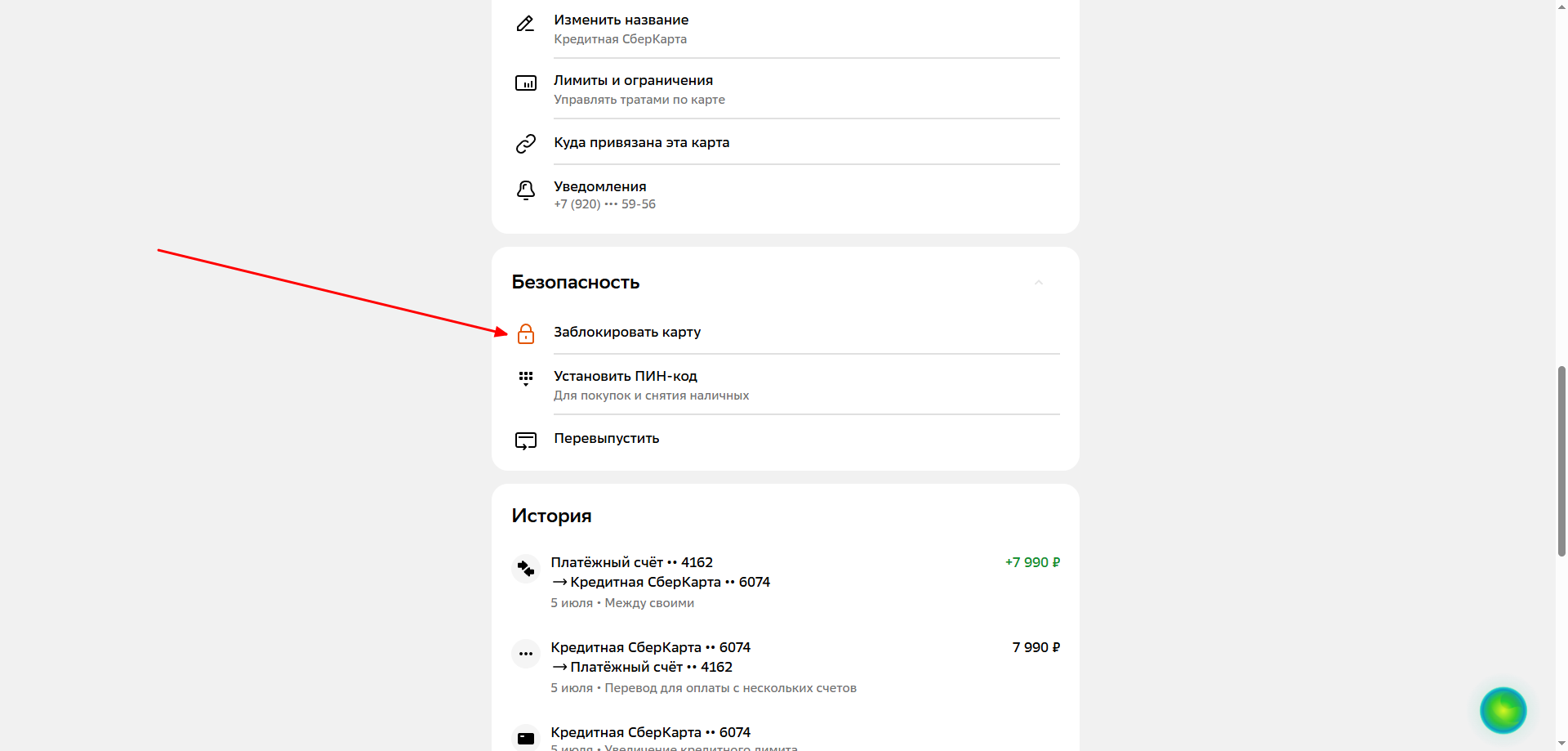Click the page vertical scrollbar thumb
Viewport: 1568px width, 751px height.
click(1561, 462)
